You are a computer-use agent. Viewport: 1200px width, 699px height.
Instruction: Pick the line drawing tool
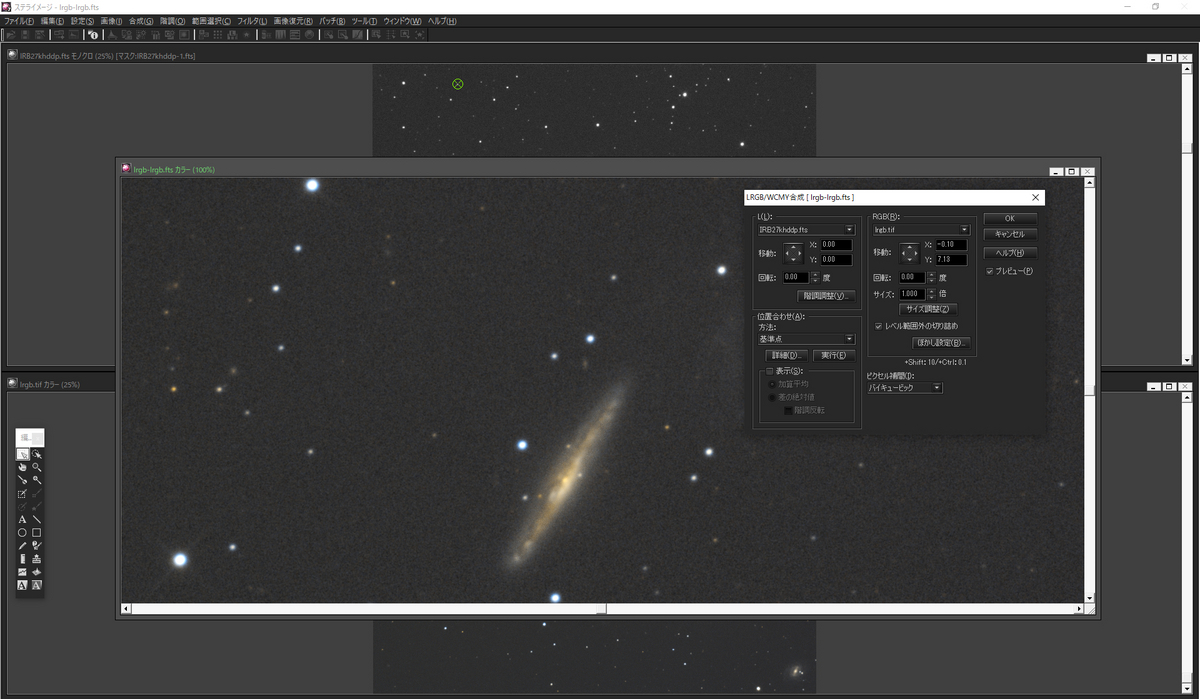point(36,519)
